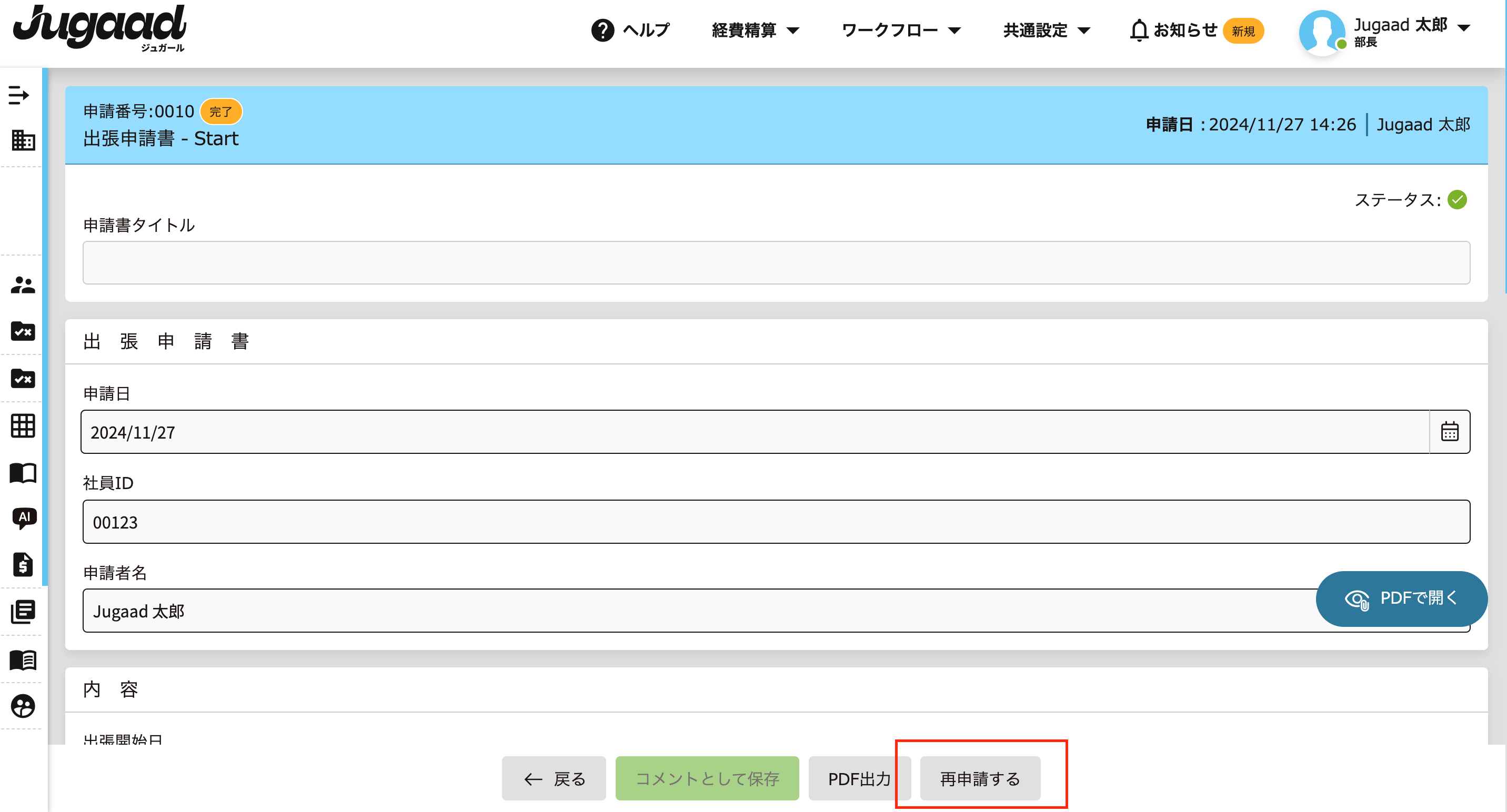
Task: Expand the 経費精算 dropdown menu
Action: point(755,31)
